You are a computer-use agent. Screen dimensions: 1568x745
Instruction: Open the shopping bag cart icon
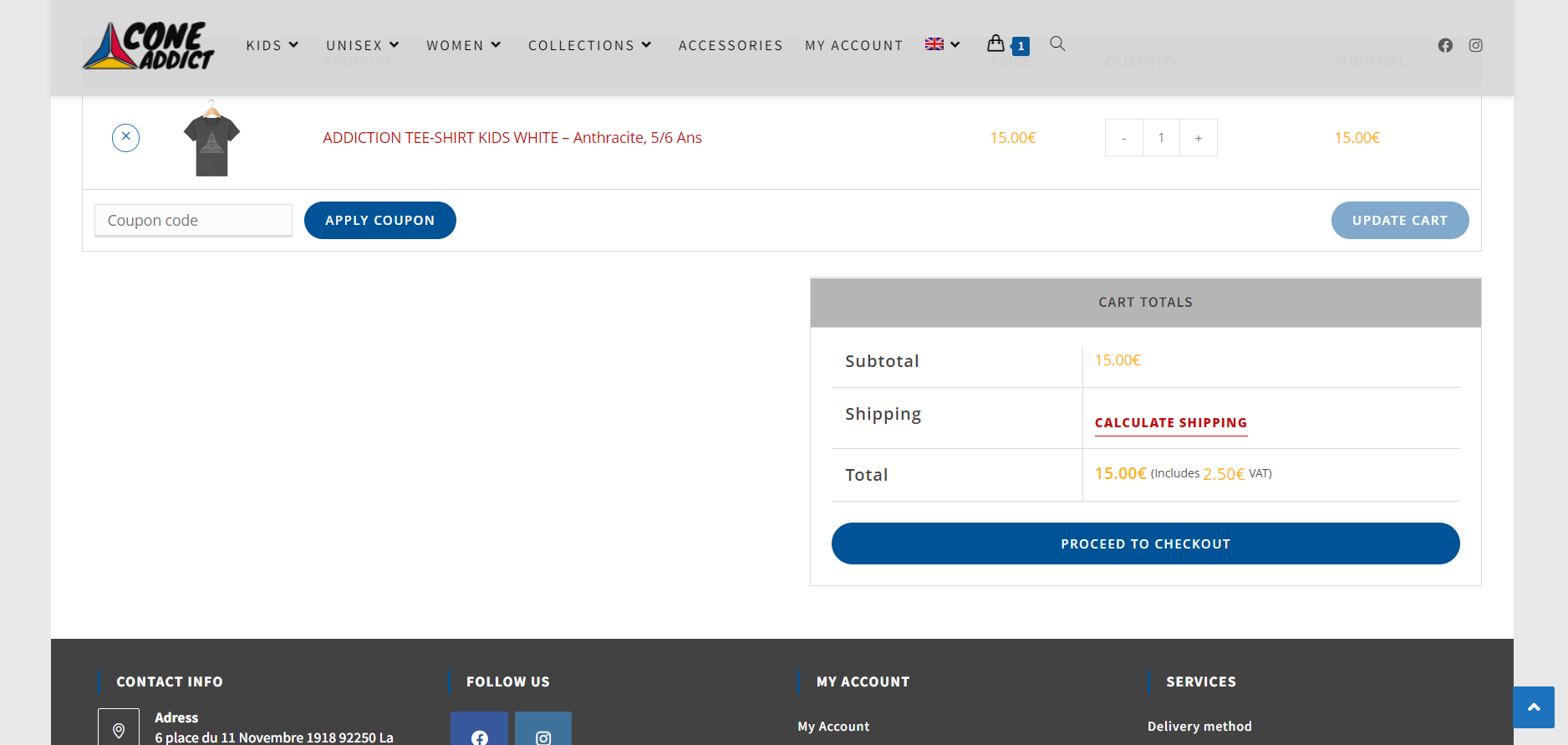pos(995,43)
